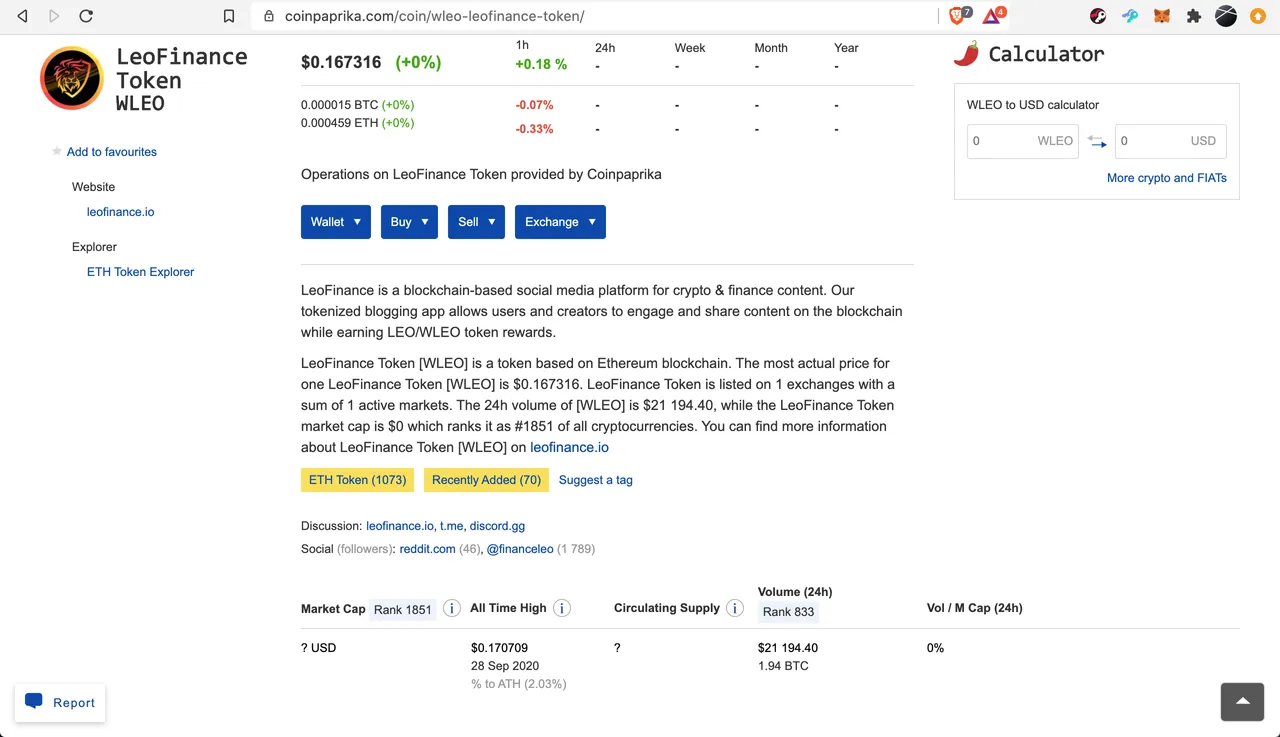Image resolution: width=1280 pixels, height=737 pixels.
Task: Open reddit.com social link
Action: tap(427, 549)
